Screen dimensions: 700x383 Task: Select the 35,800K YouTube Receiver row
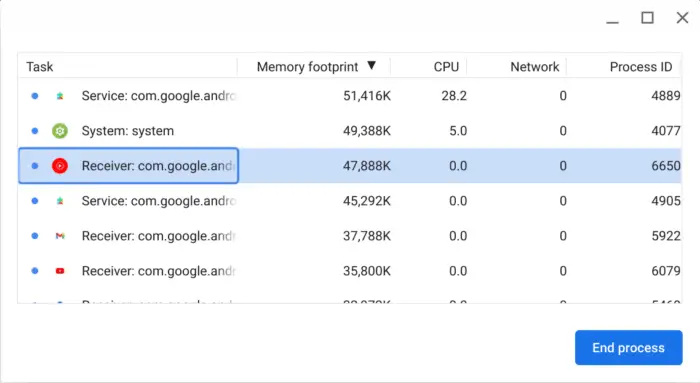click(x=350, y=271)
